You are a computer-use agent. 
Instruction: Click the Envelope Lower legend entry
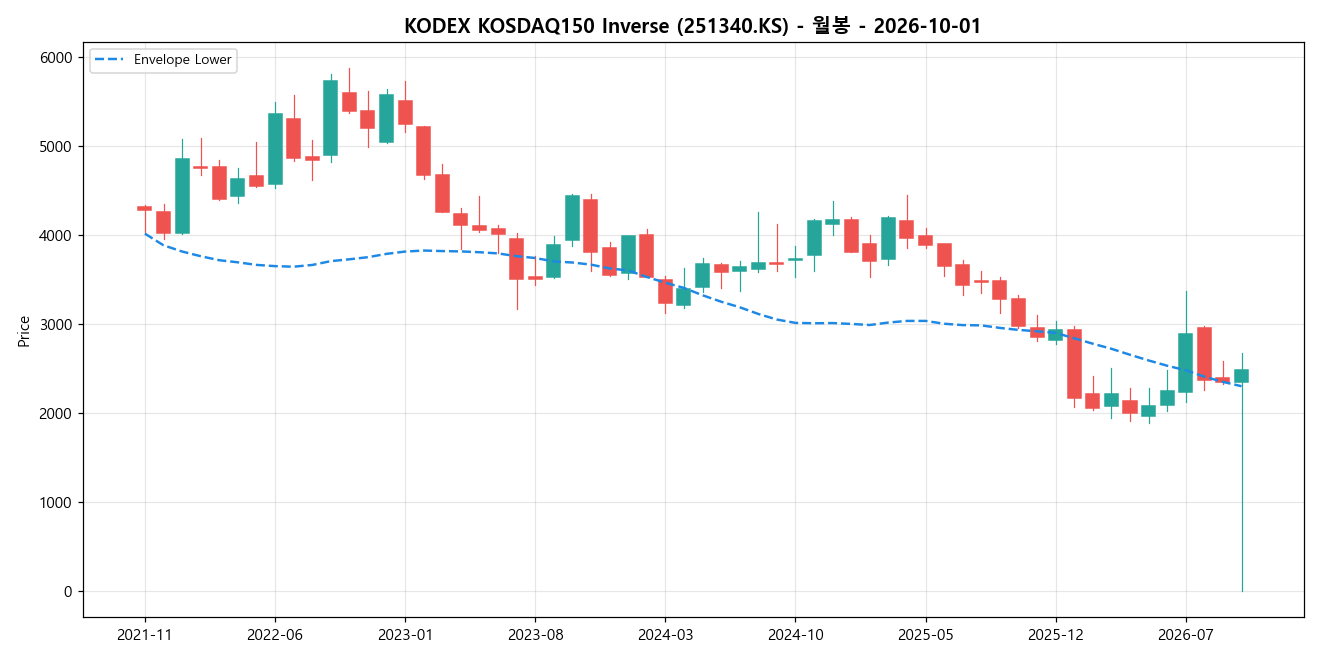pyautogui.click(x=163, y=60)
